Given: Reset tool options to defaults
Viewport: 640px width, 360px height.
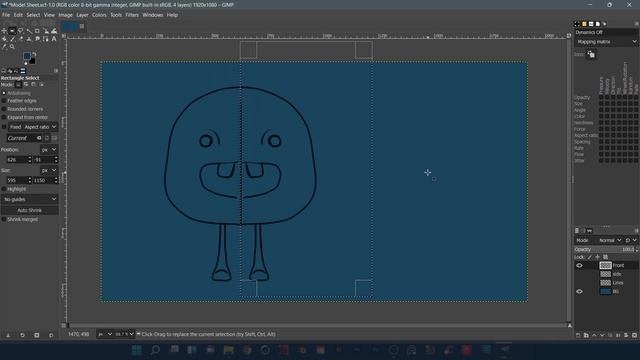Looking at the screenshot, I should pyautogui.click(x=51, y=335).
